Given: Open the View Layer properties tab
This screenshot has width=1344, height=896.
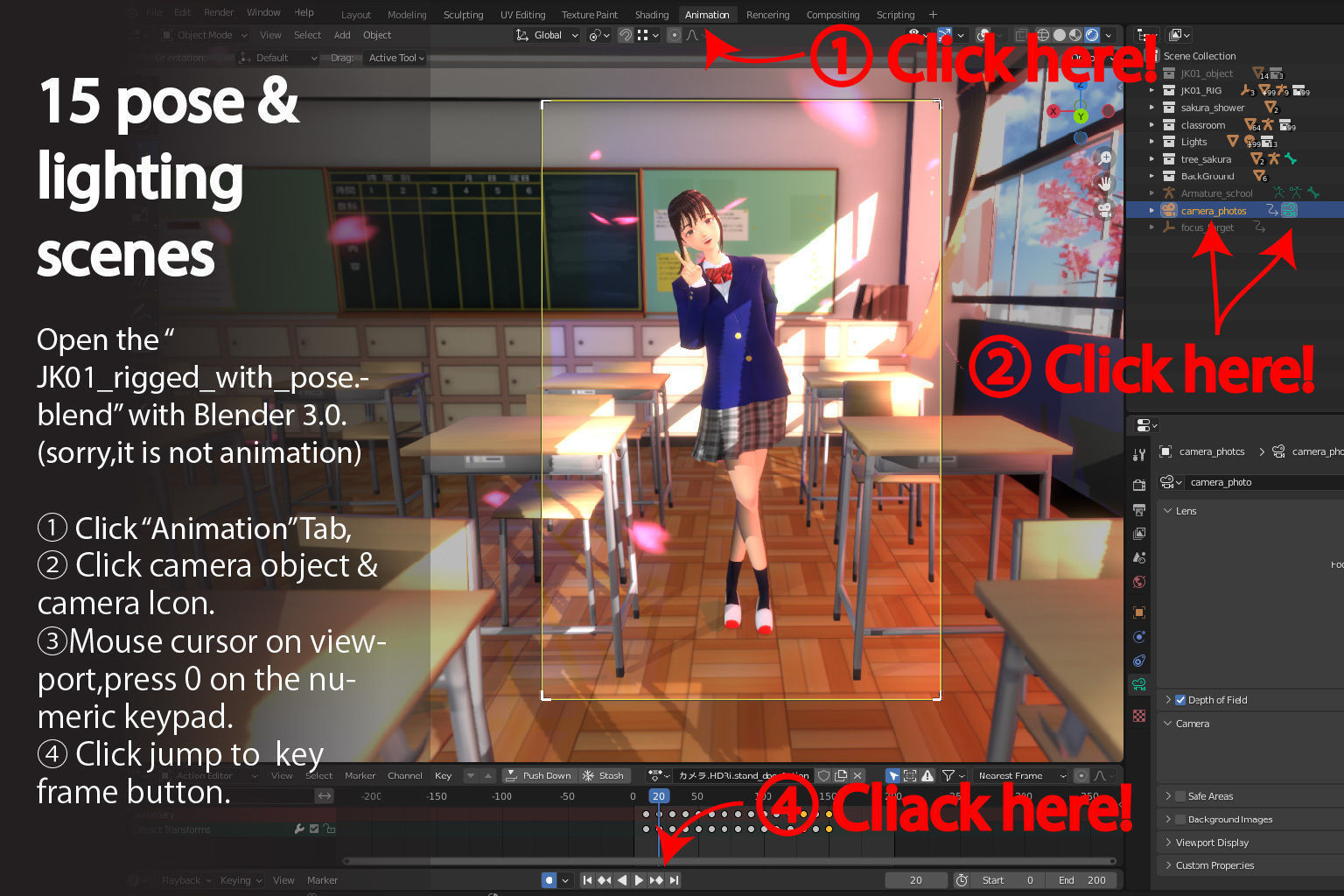Looking at the screenshot, I should (x=1139, y=533).
